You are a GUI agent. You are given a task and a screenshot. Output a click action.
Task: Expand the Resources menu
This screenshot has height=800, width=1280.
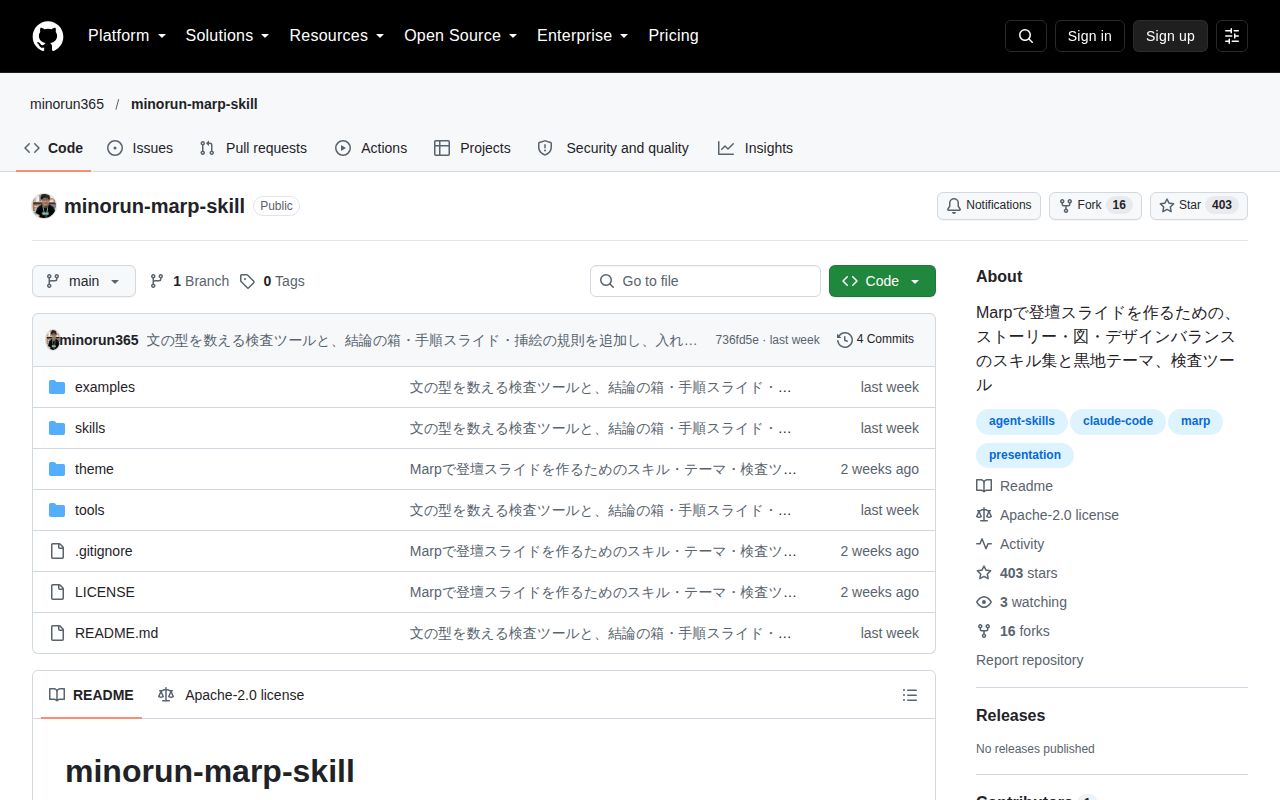point(337,36)
